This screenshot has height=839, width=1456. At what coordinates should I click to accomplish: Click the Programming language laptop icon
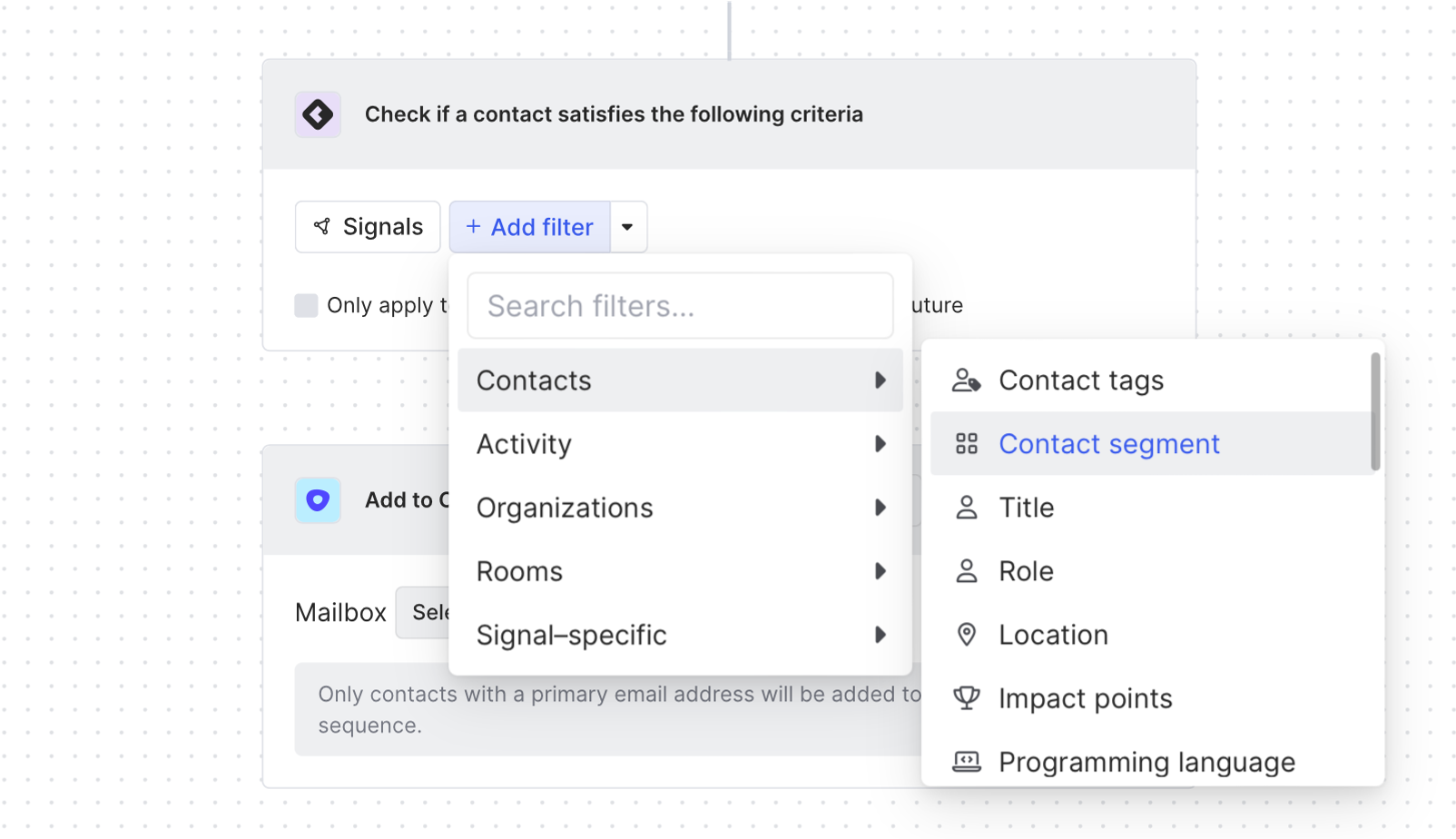(966, 762)
